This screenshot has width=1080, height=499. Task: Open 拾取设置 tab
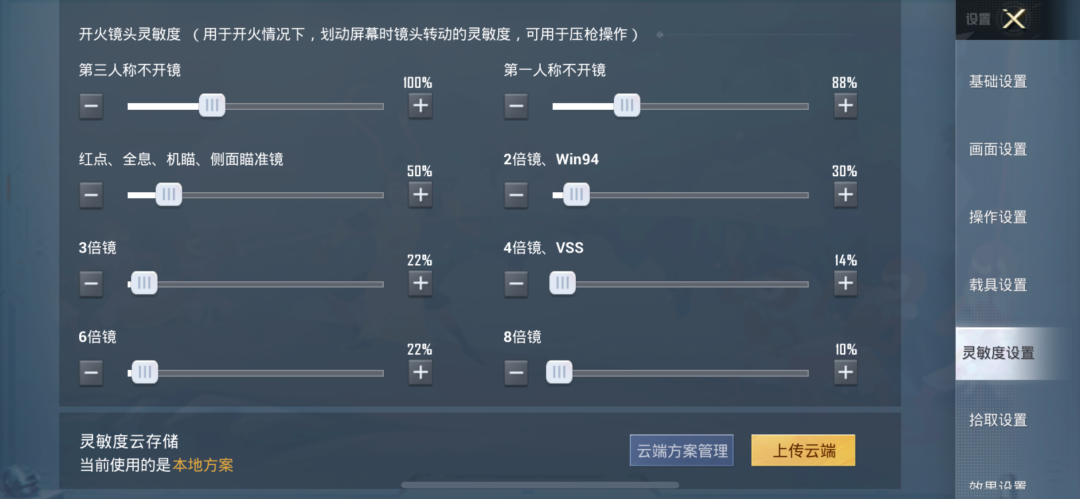click(998, 420)
